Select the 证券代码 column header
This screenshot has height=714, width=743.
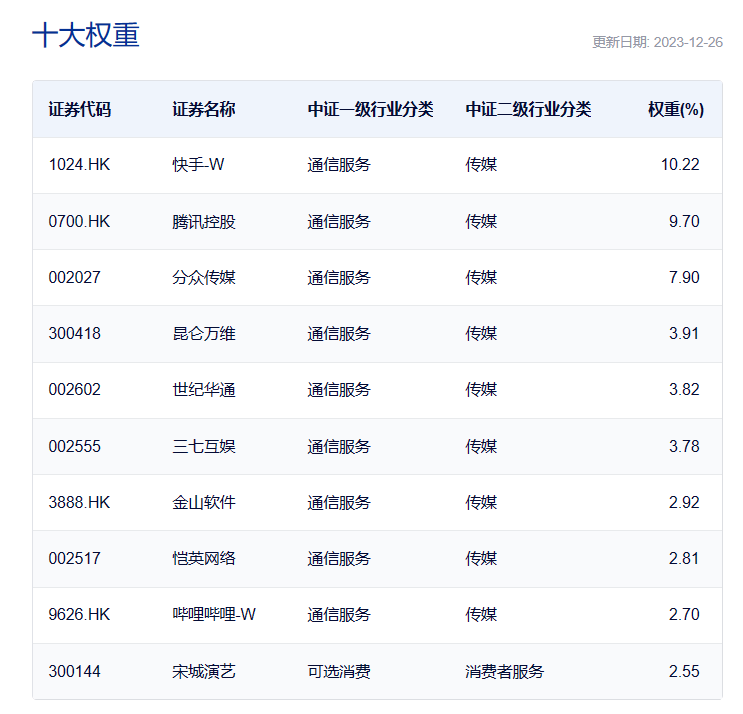click(x=80, y=109)
